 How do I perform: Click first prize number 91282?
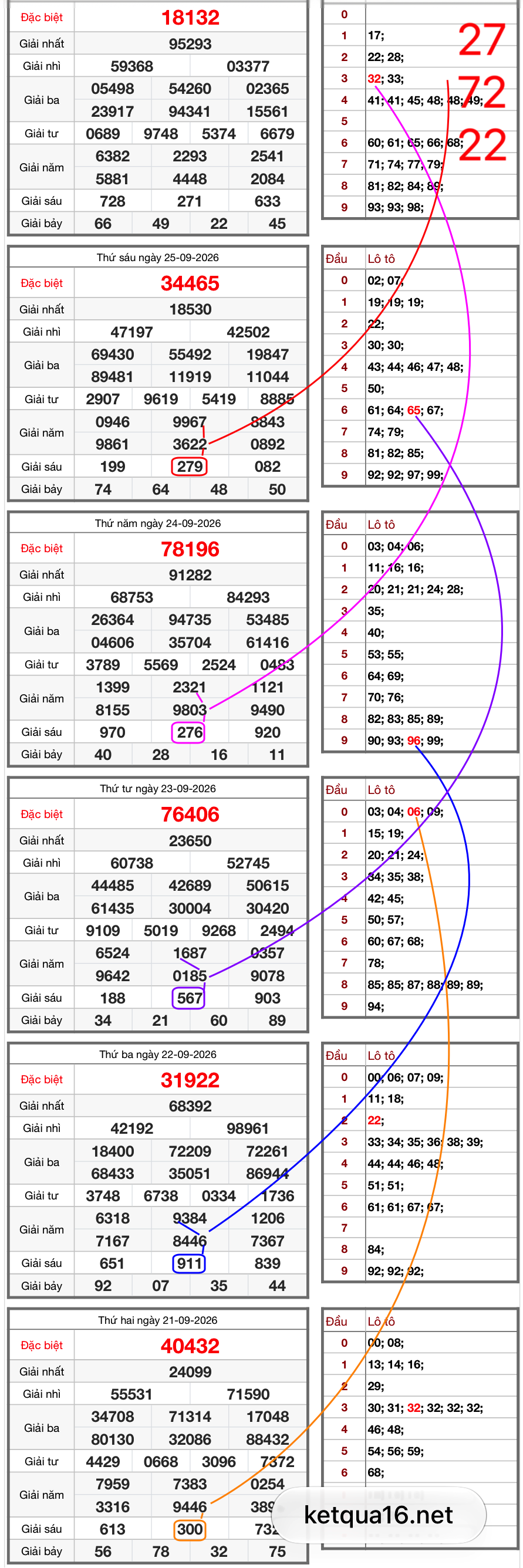coord(190,575)
